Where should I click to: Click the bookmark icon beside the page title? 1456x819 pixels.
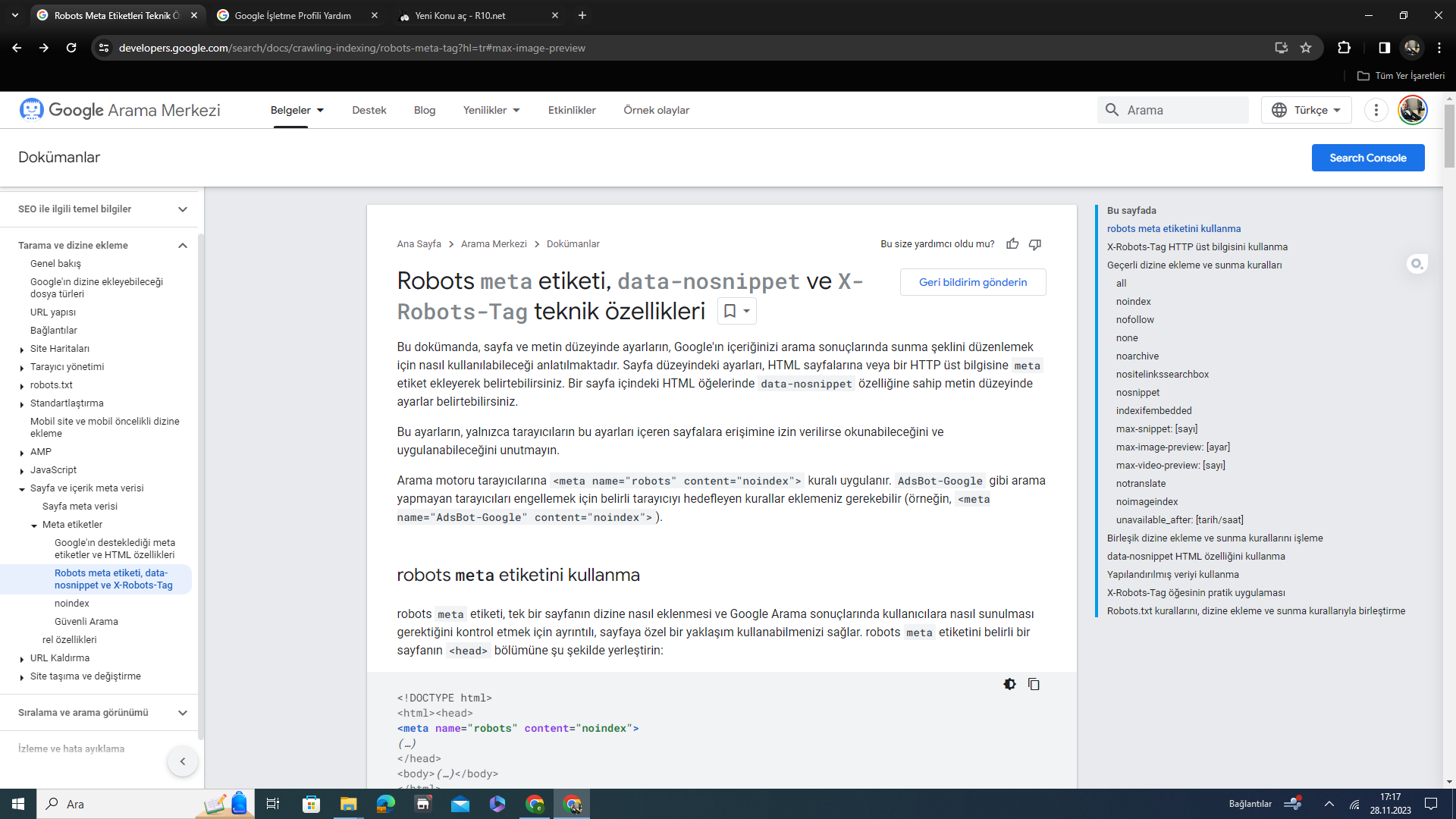click(x=730, y=311)
